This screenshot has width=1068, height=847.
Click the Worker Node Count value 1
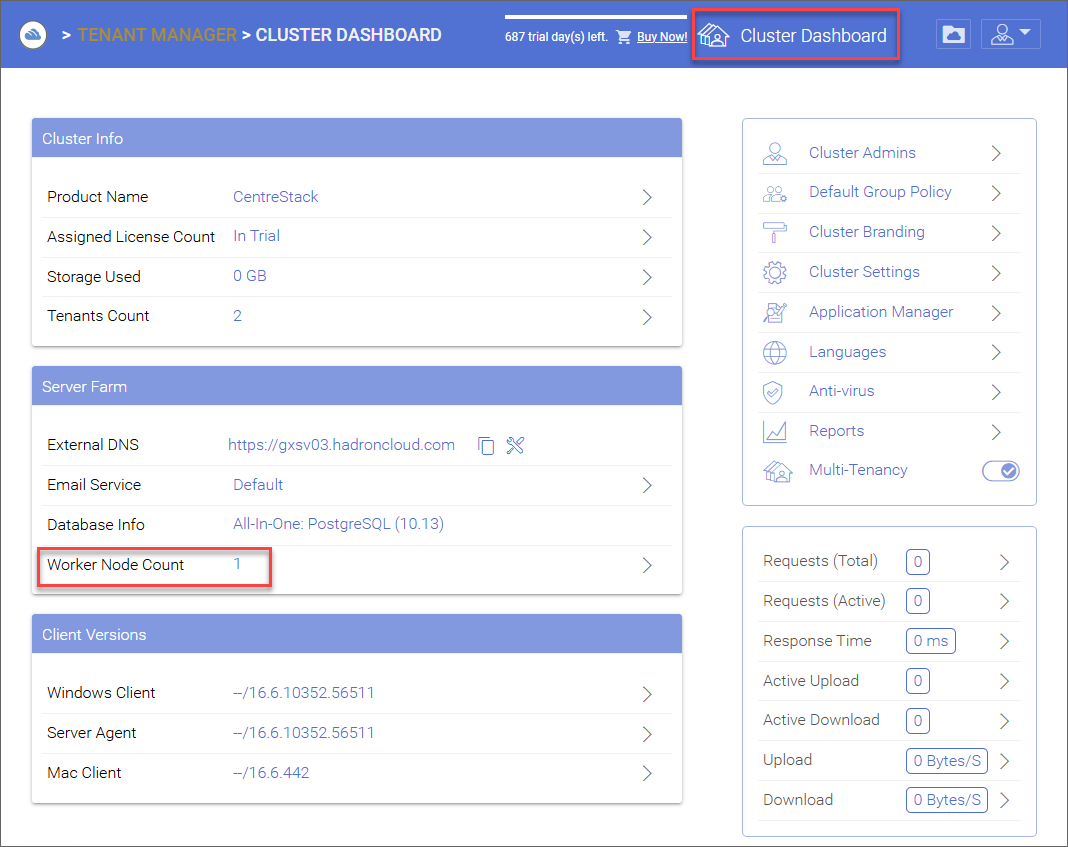coord(237,564)
